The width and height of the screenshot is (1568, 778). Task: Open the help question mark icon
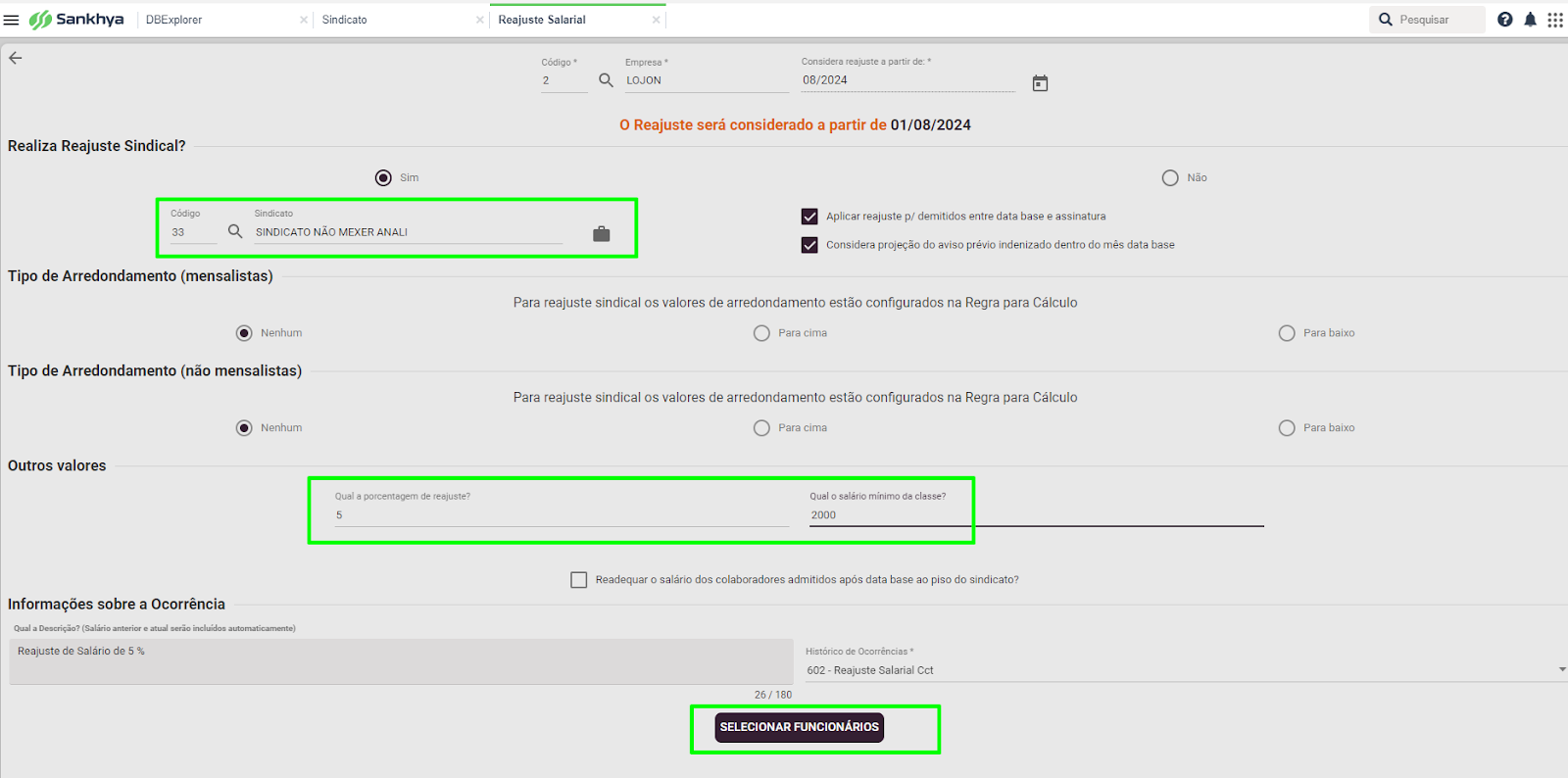click(x=1504, y=20)
